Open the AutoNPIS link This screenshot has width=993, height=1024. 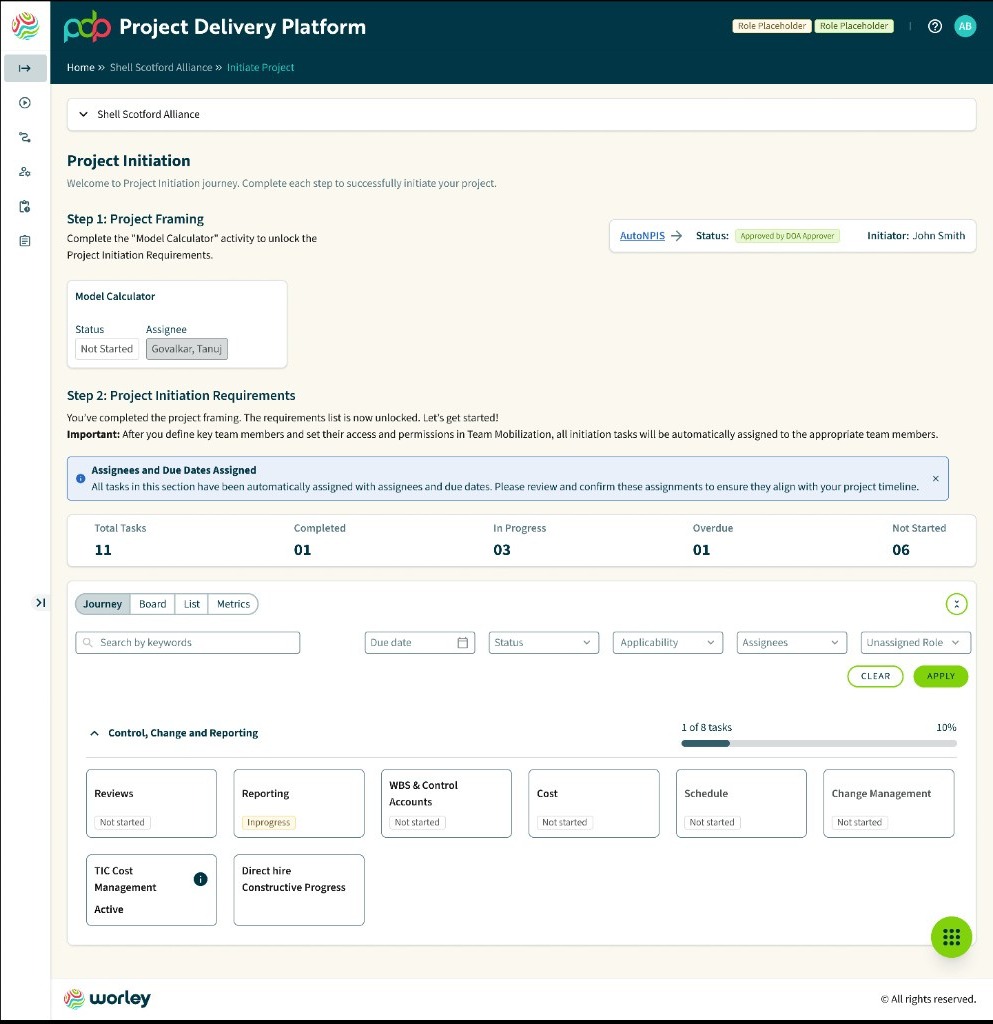(642, 236)
